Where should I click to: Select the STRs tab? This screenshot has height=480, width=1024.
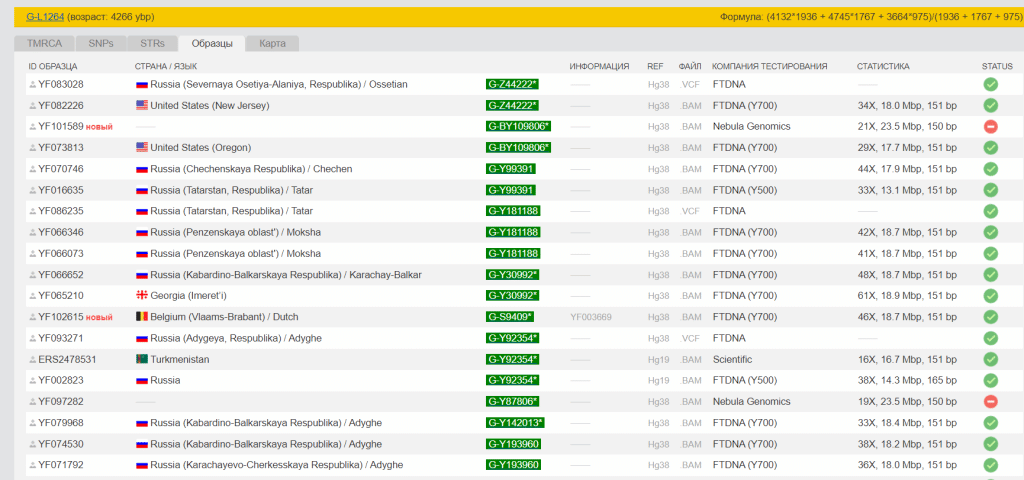tap(152, 43)
